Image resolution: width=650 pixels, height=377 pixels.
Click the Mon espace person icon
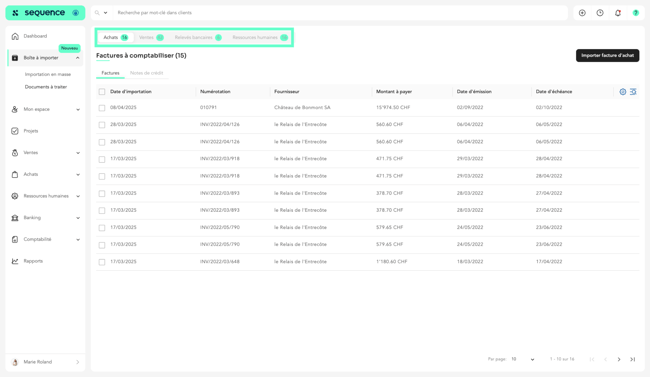click(15, 109)
